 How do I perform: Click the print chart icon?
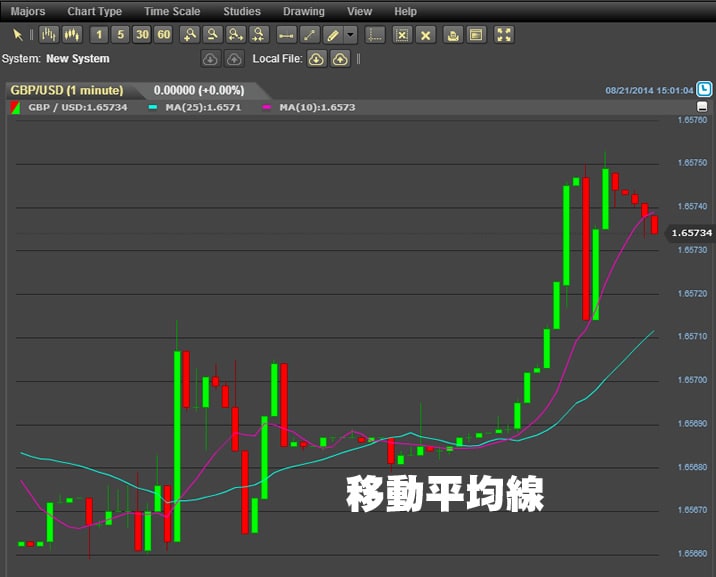click(453, 35)
